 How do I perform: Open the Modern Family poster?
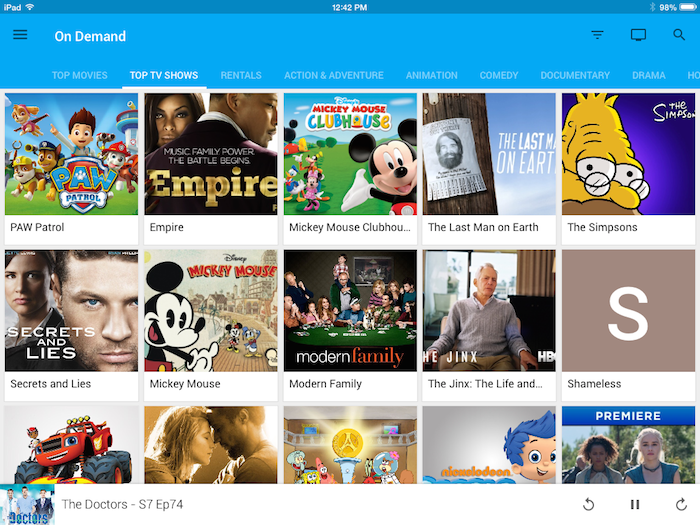pos(350,311)
